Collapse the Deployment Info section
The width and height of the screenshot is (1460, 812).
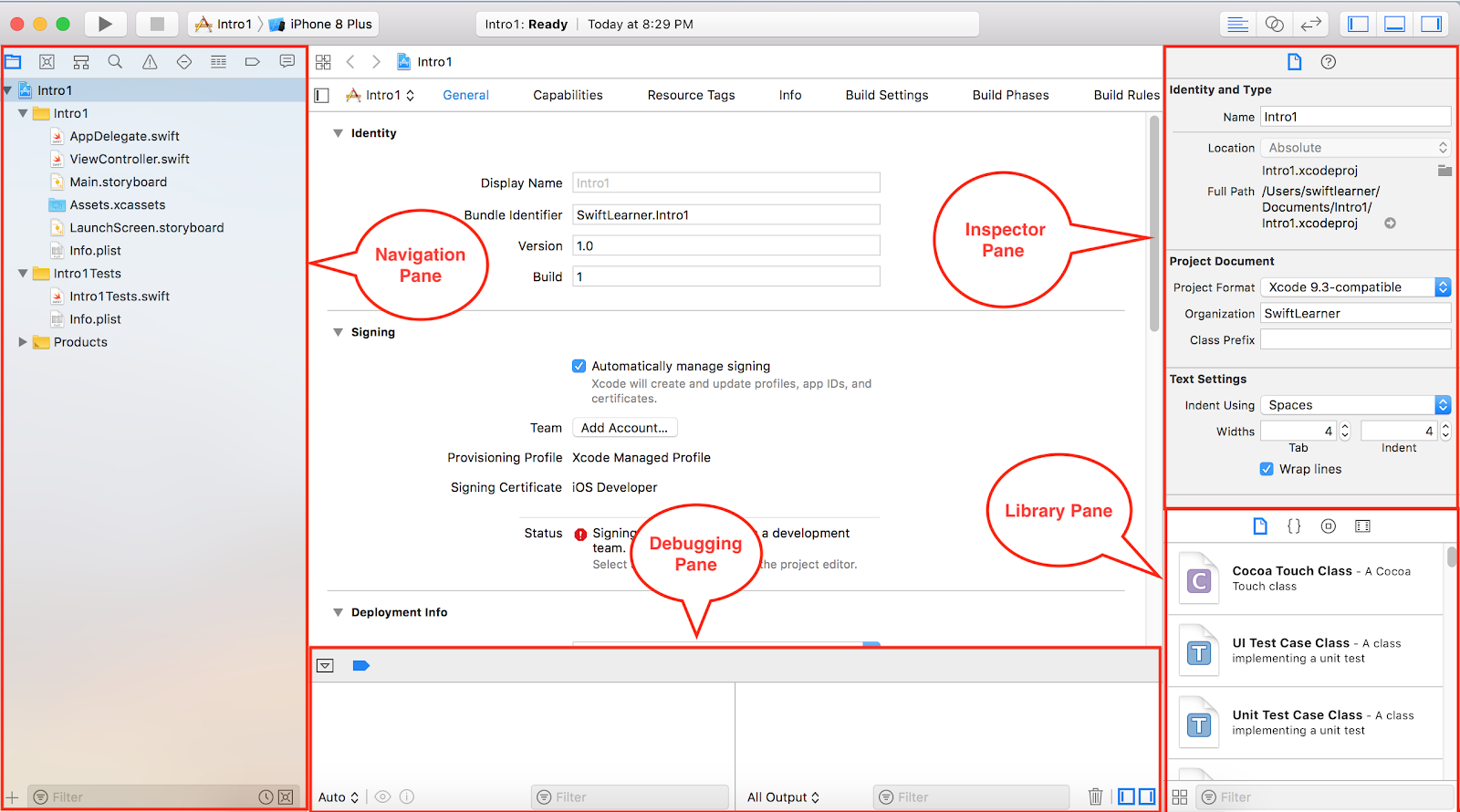[338, 612]
